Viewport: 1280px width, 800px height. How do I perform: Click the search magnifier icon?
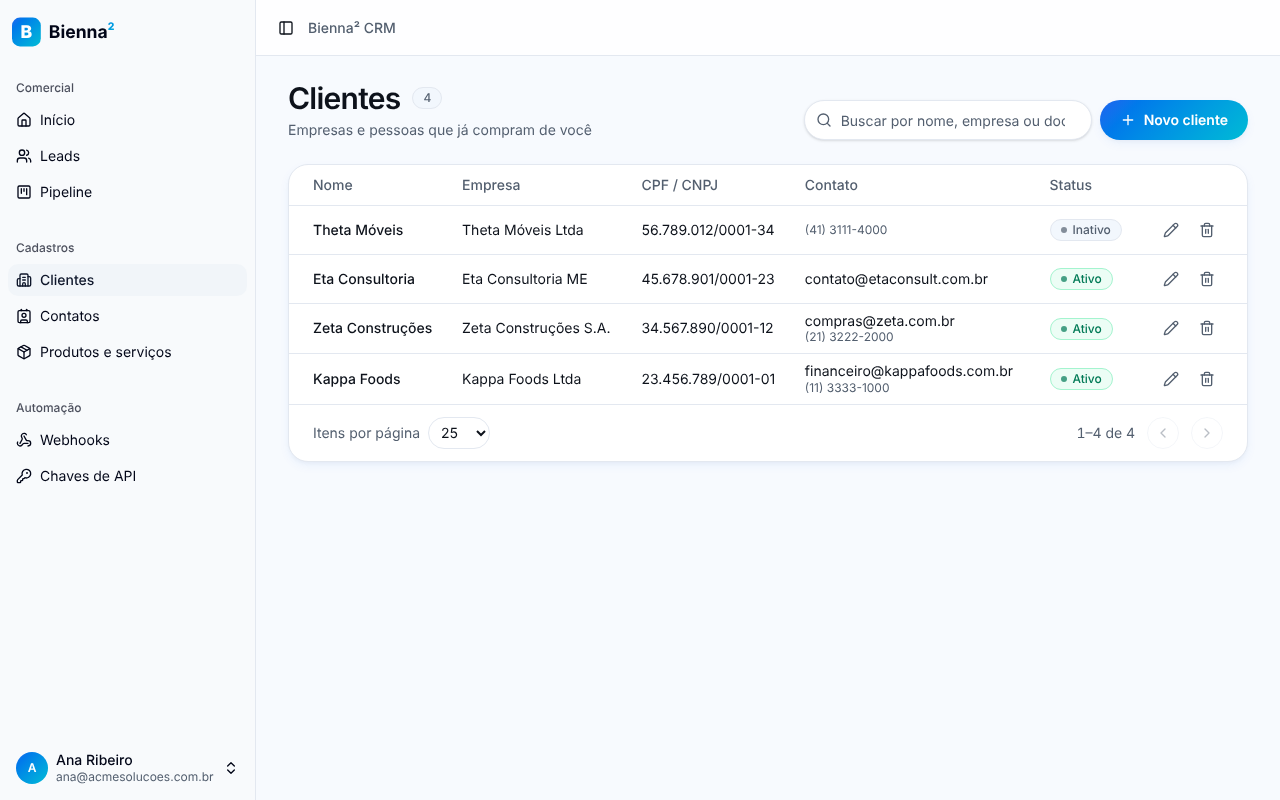pyautogui.click(x=825, y=120)
